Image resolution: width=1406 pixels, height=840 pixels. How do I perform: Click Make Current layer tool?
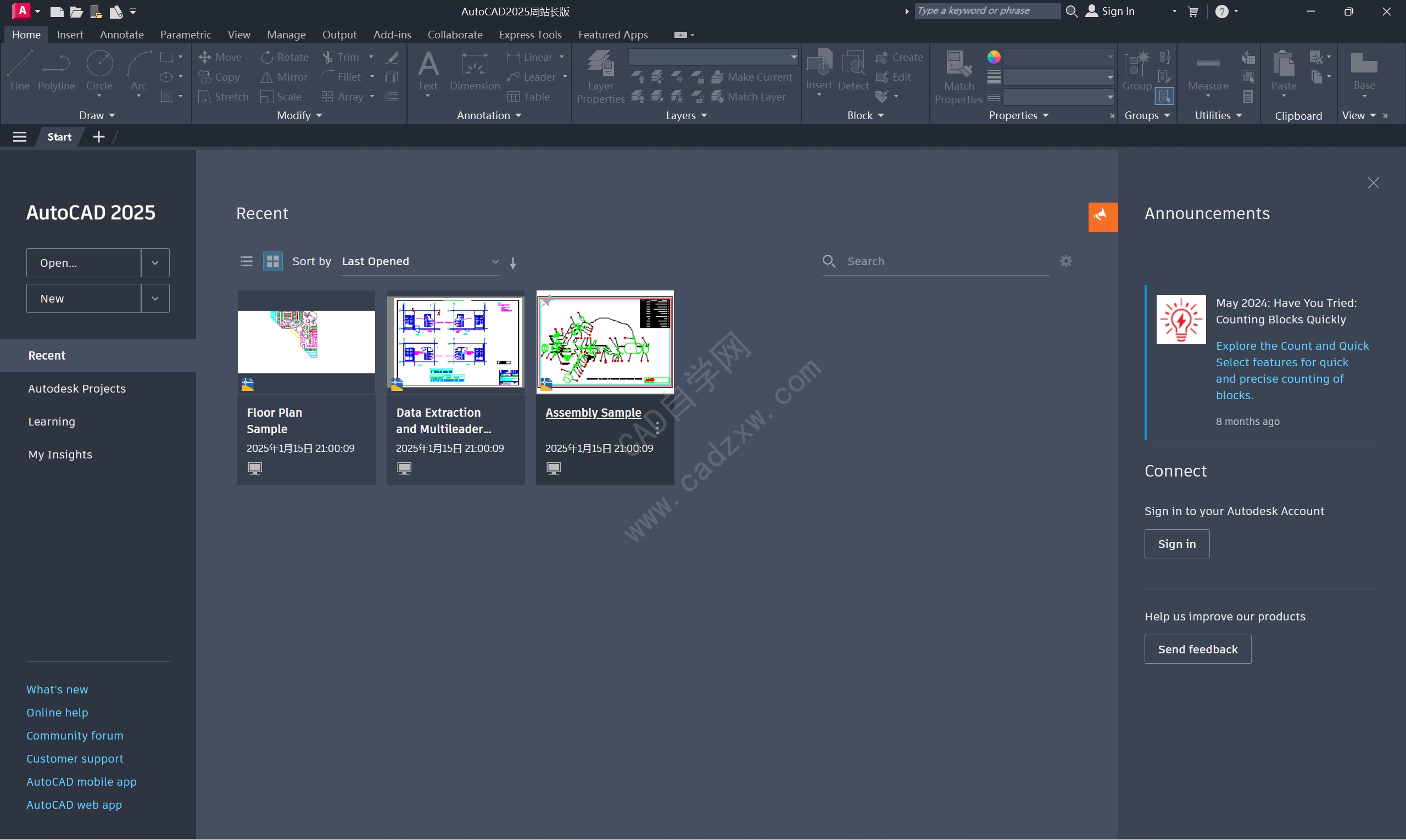[751, 77]
